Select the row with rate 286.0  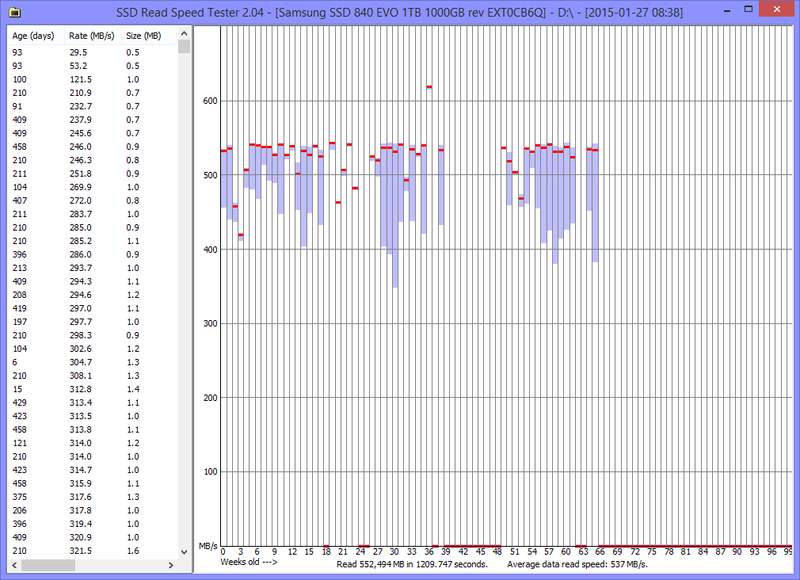[x=93, y=255]
